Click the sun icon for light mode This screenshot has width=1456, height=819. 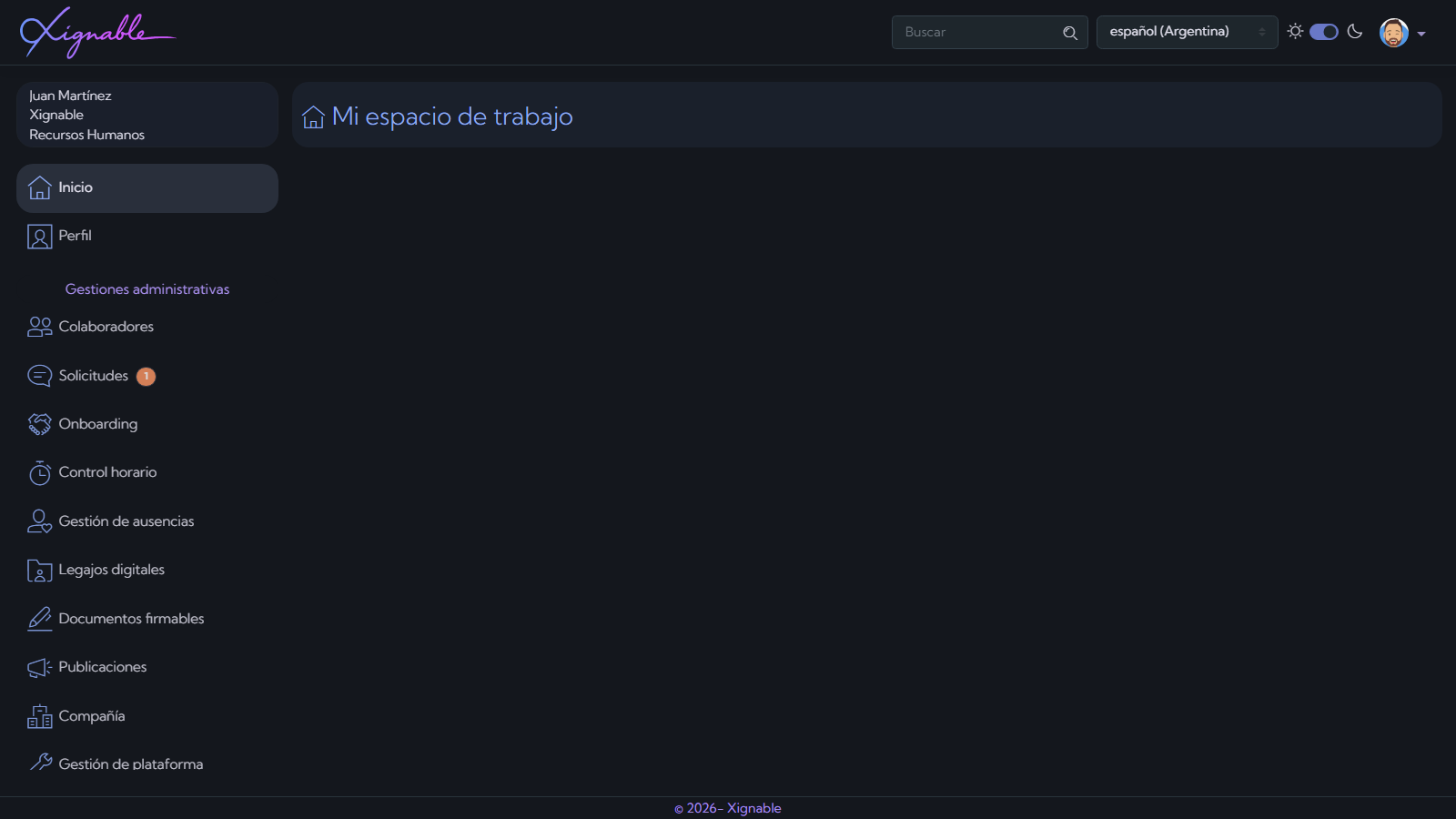[1296, 31]
